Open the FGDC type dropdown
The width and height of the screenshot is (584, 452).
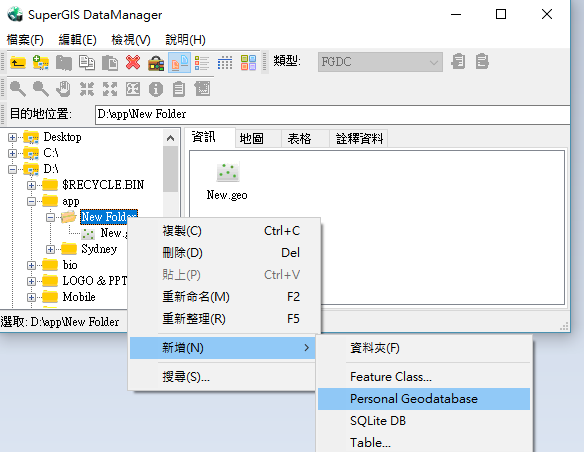pos(380,62)
